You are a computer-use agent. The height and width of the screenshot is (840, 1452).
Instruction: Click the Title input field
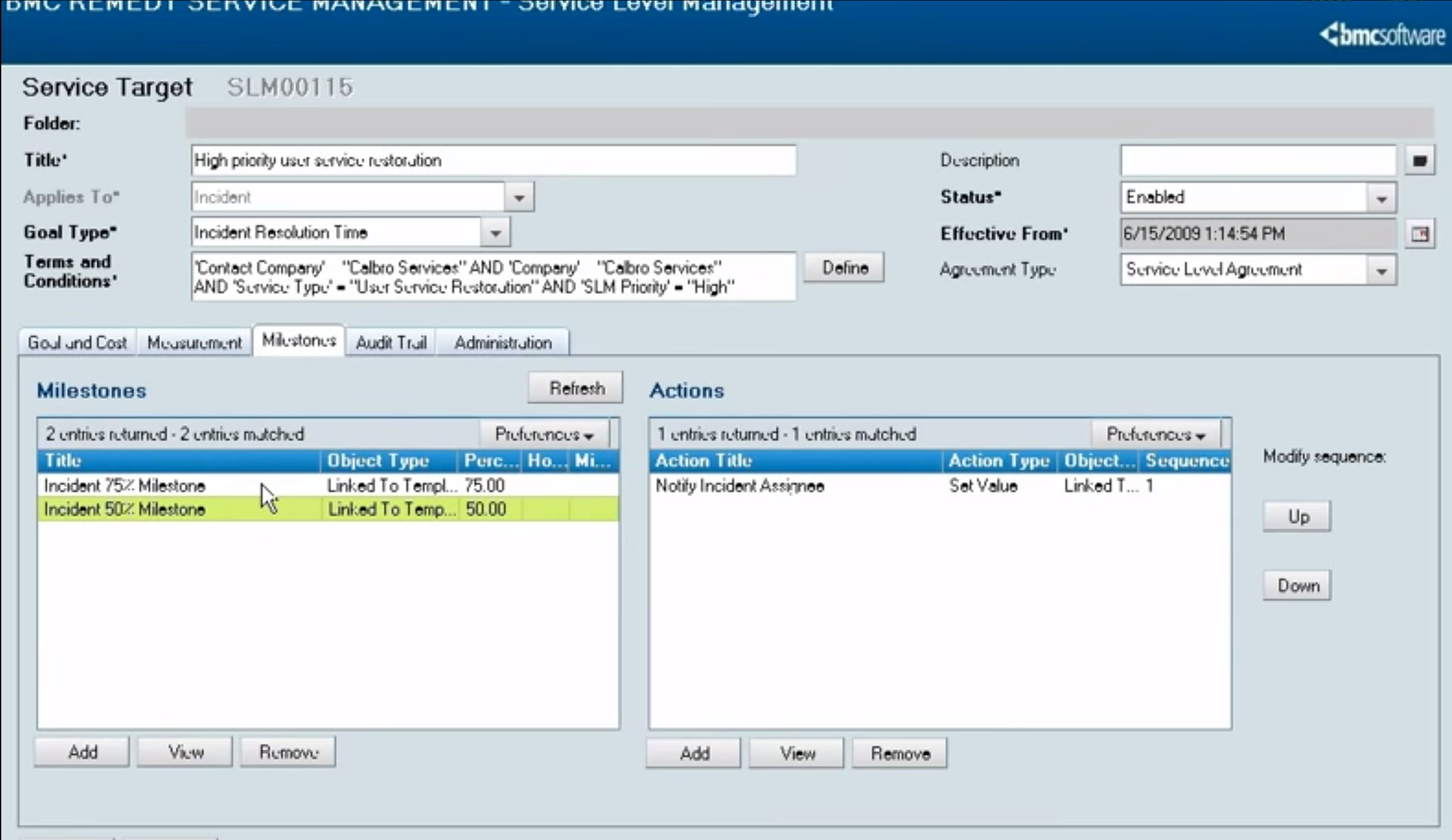point(493,161)
